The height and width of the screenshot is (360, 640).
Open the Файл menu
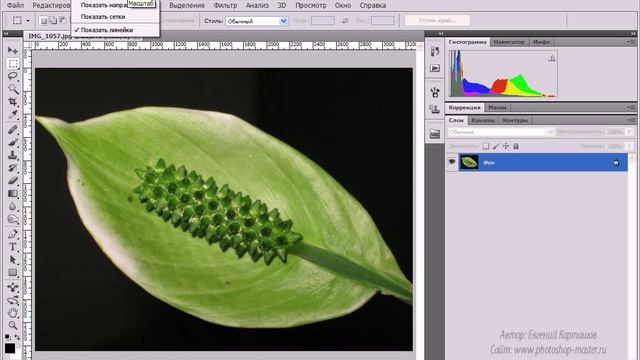[16, 5]
